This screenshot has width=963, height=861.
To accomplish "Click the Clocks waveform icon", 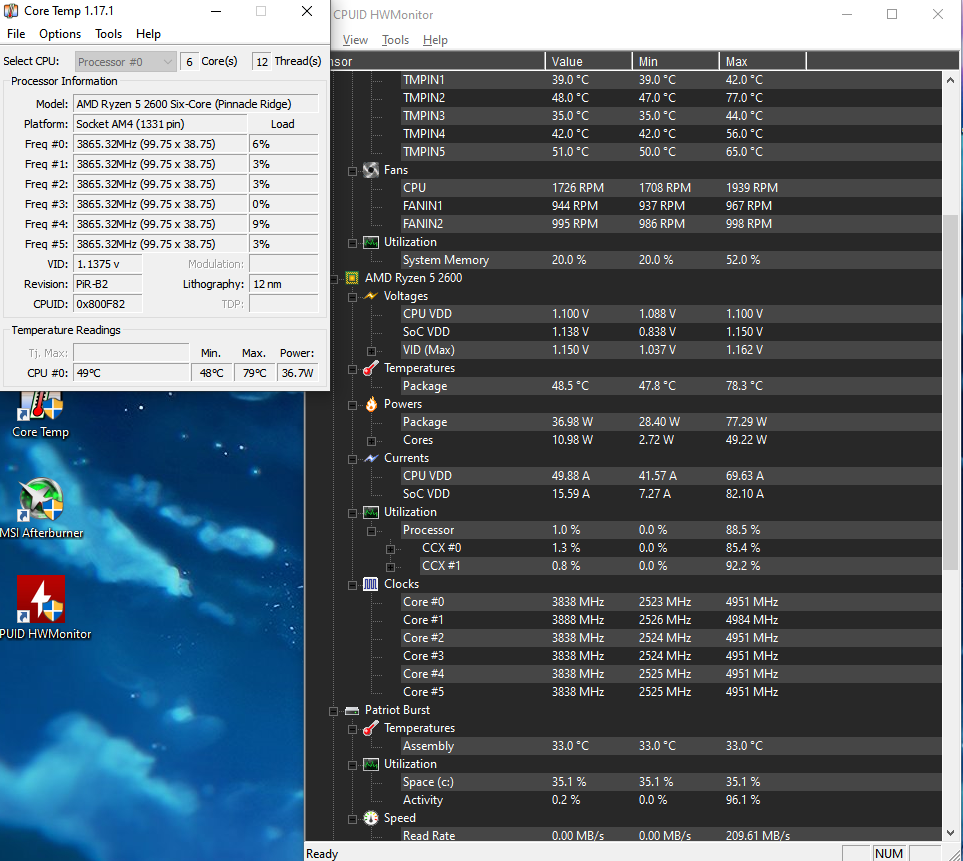I will 370,584.
